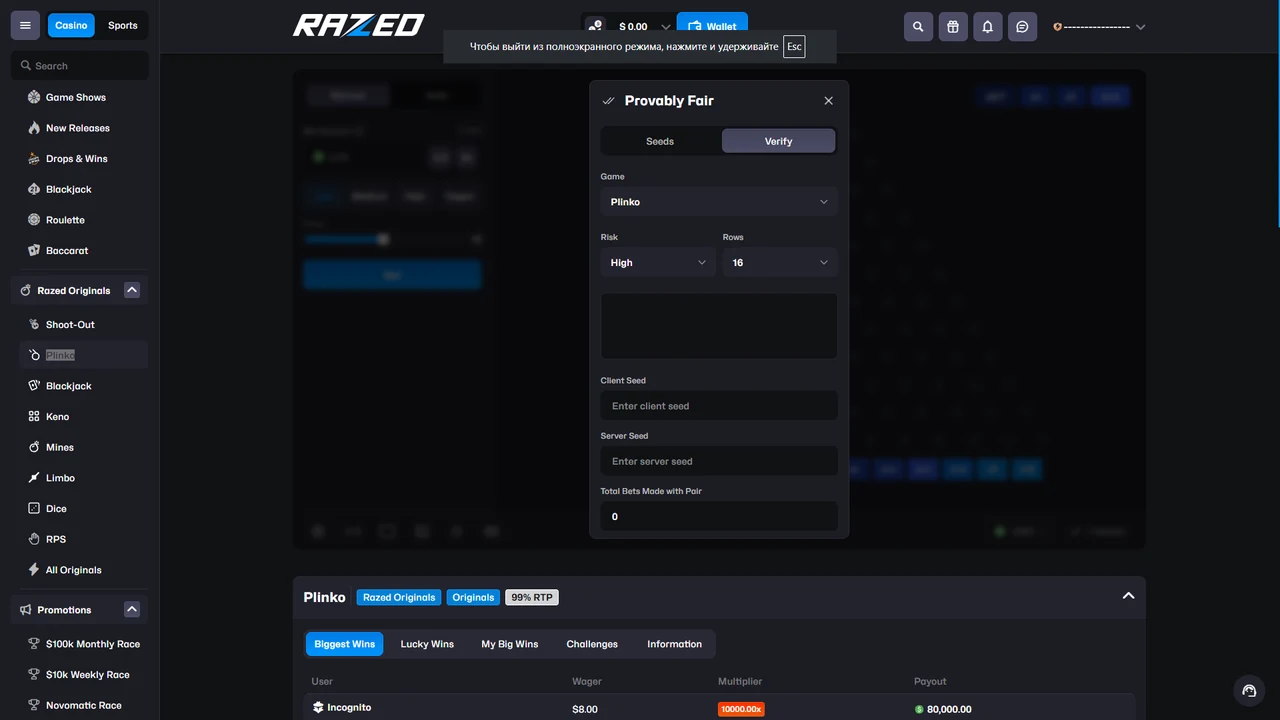Click the support headset icon

[1249, 690]
